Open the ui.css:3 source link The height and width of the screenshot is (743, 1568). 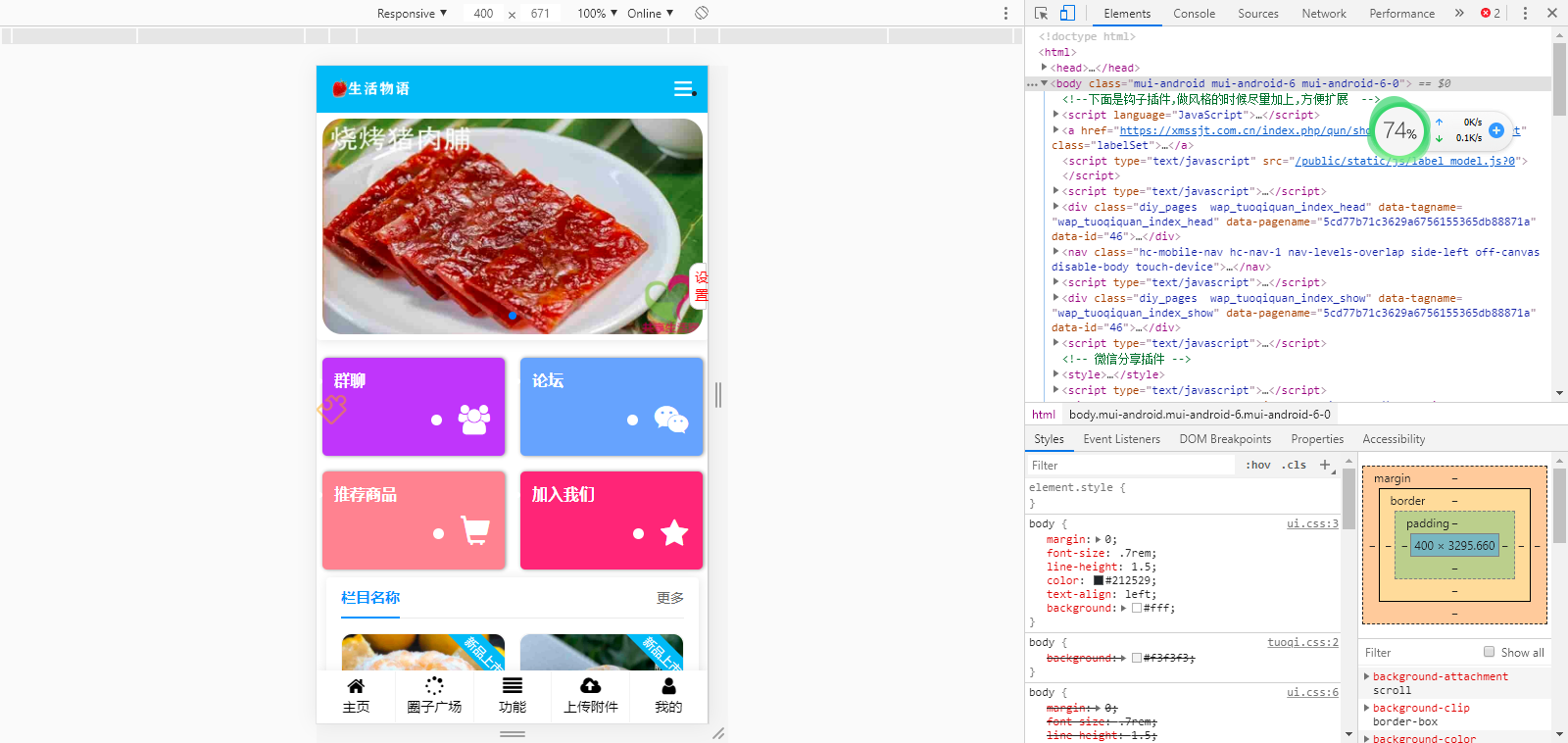tap(1312, 524)
